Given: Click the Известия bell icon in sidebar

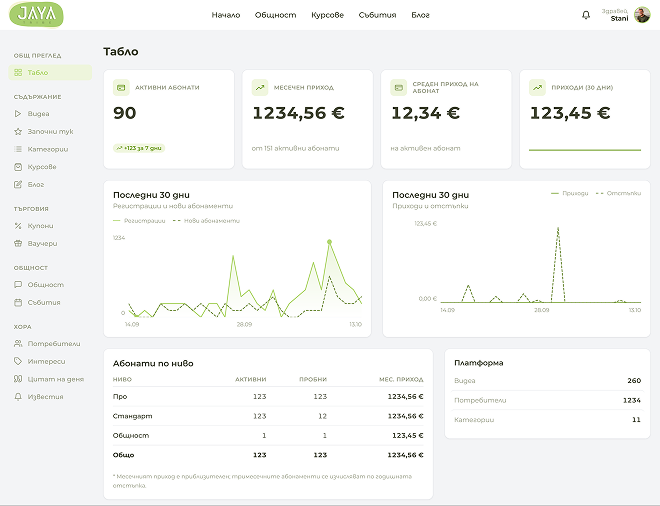Looking at the screenshot, I should point(18,397).
